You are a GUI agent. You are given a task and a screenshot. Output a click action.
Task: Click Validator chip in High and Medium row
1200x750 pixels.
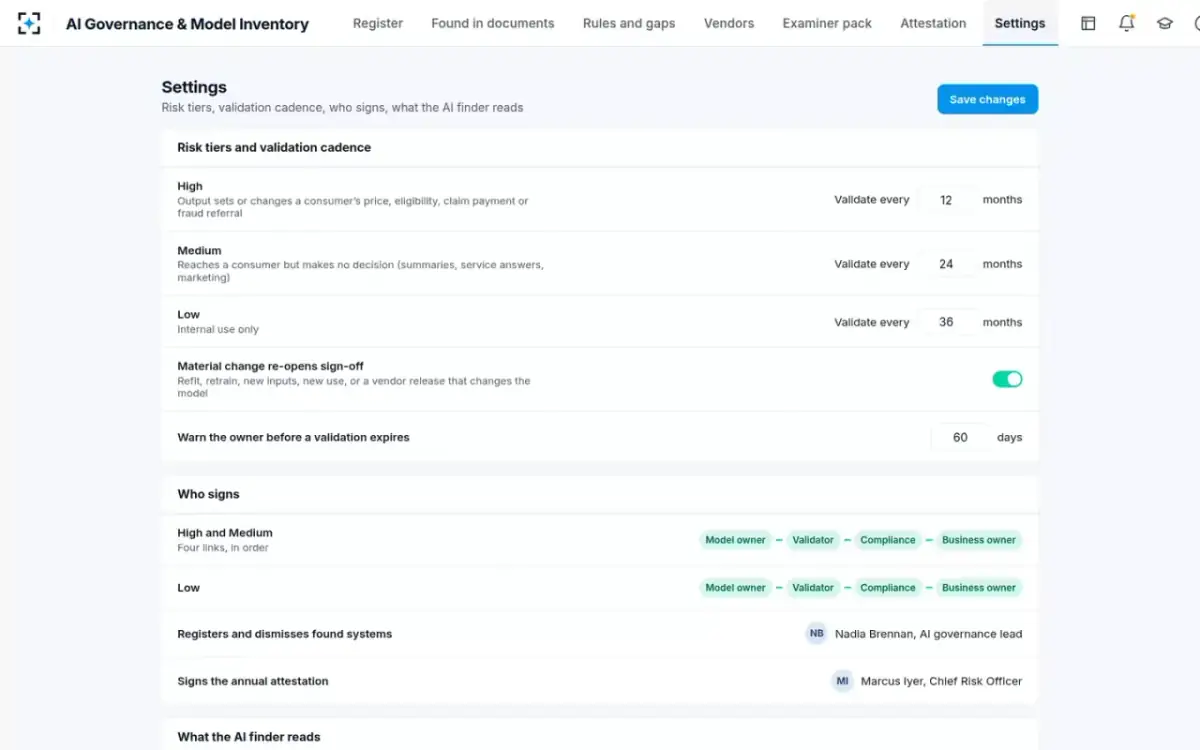tap(813, 540)
